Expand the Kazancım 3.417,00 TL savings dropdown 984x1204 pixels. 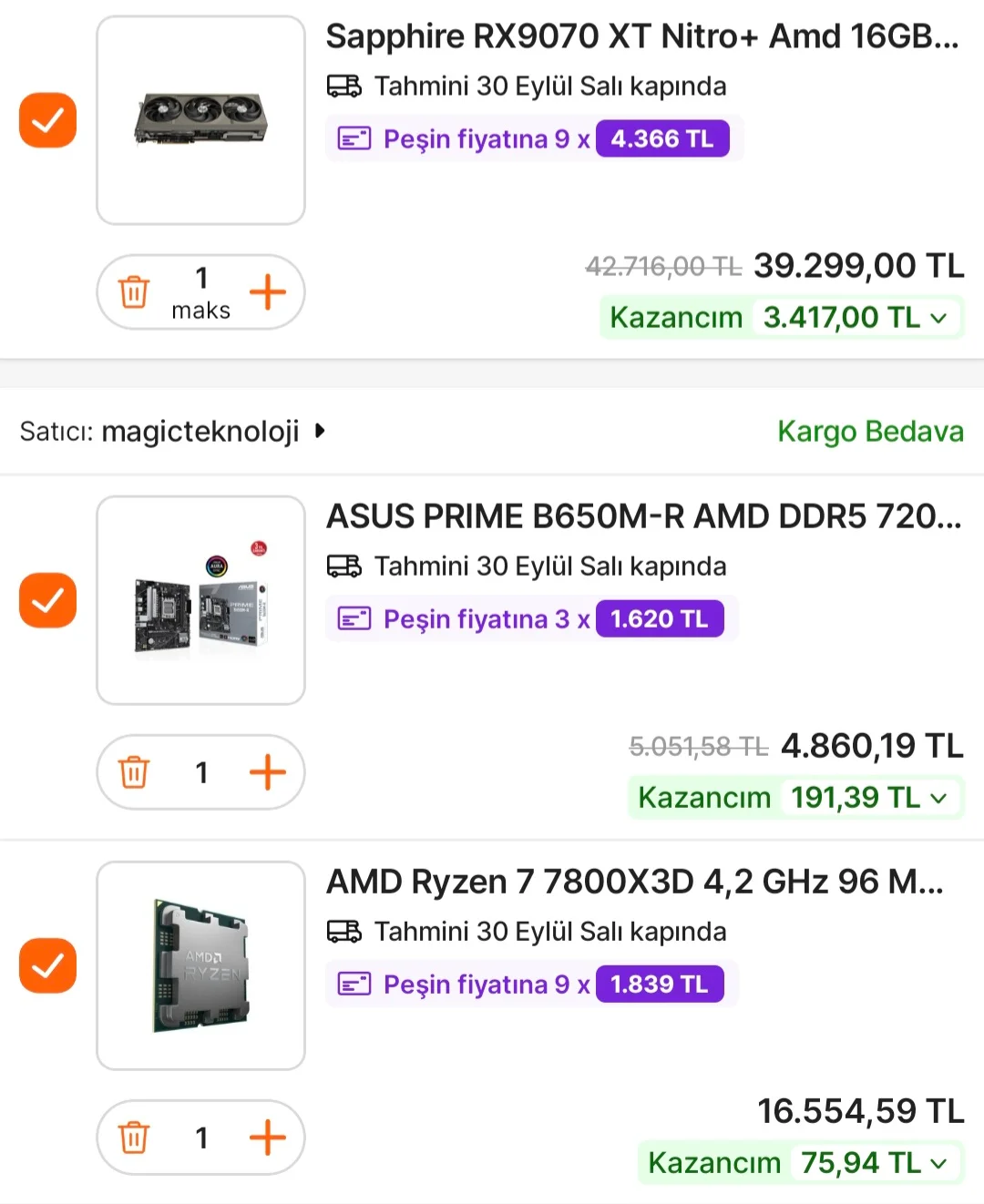pyautogui.click(x=938, y=318)
